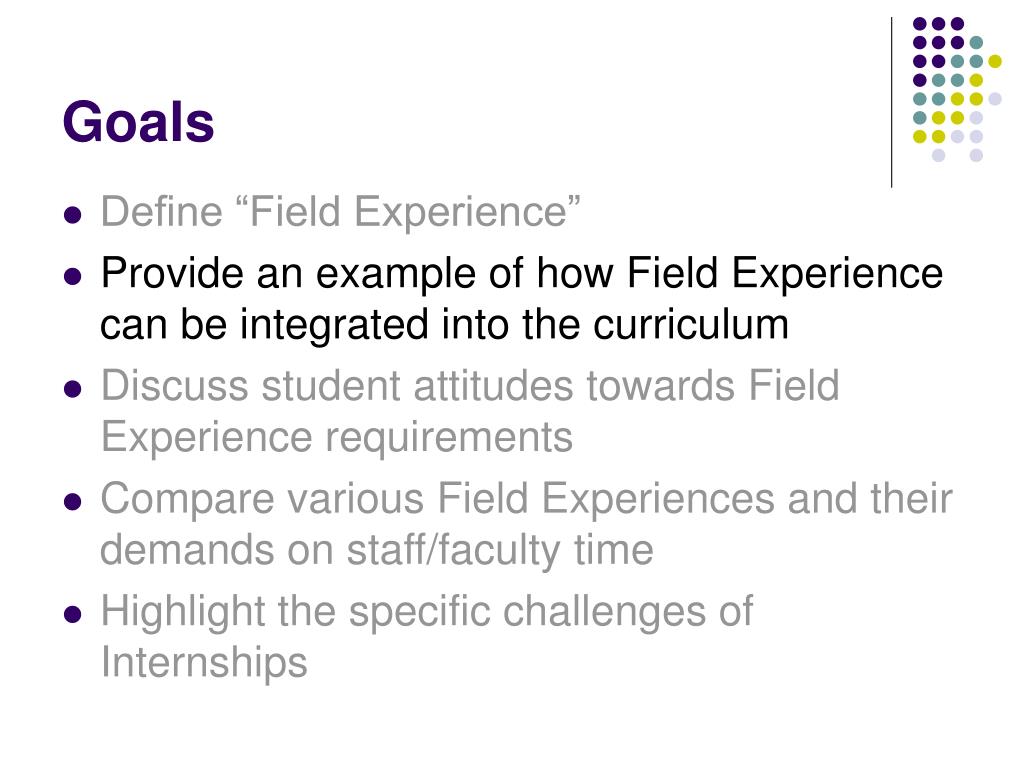Select "Compare various Field Experiences and their" line
The image size is (1024, 768).
[x=526, y=498]
